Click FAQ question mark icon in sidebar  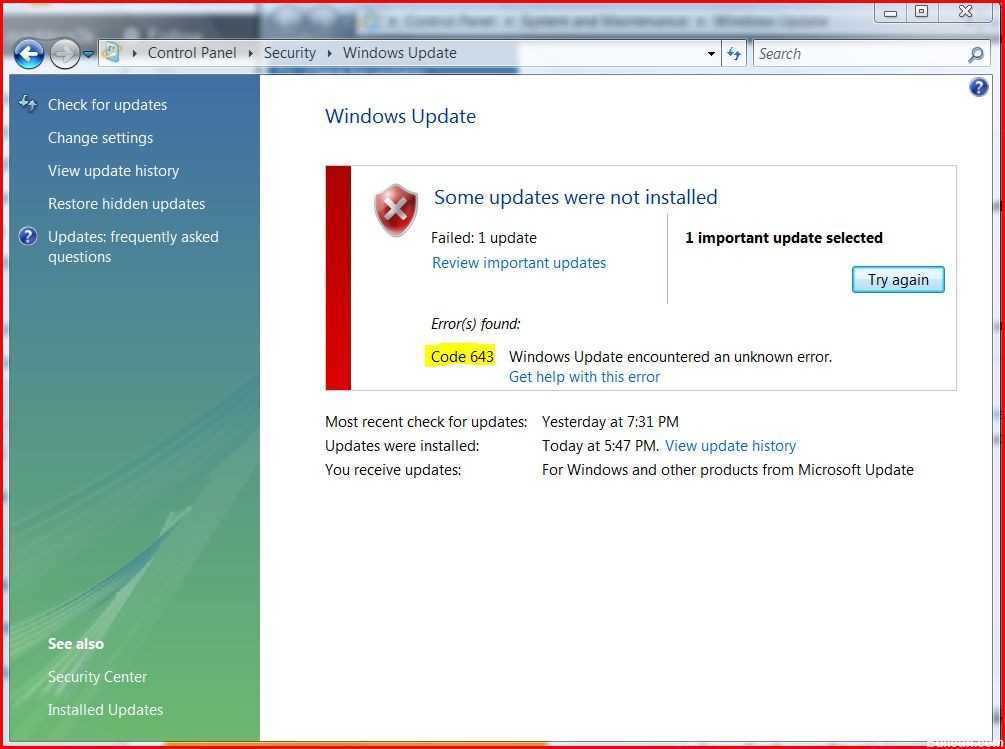pos(28,236)
